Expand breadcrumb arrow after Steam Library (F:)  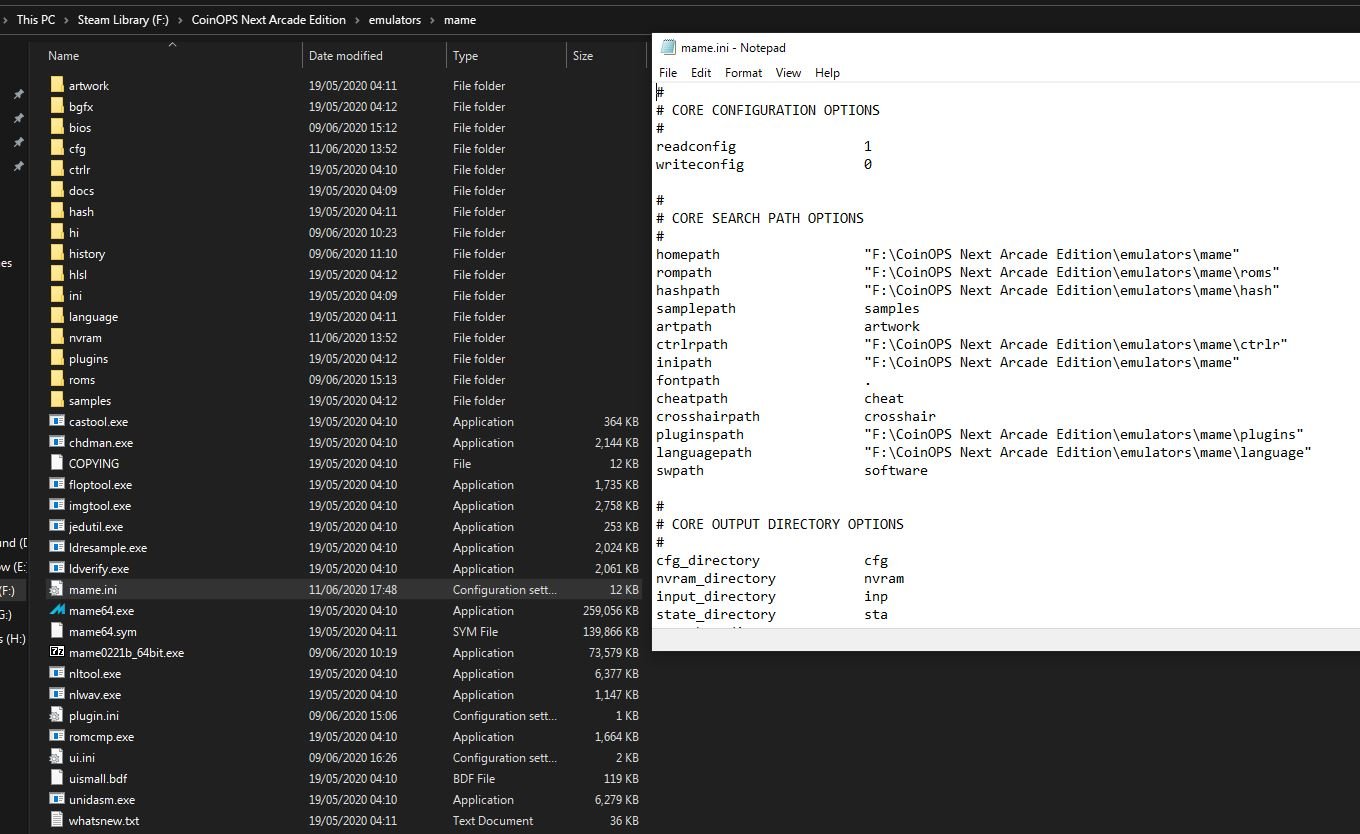180,19
